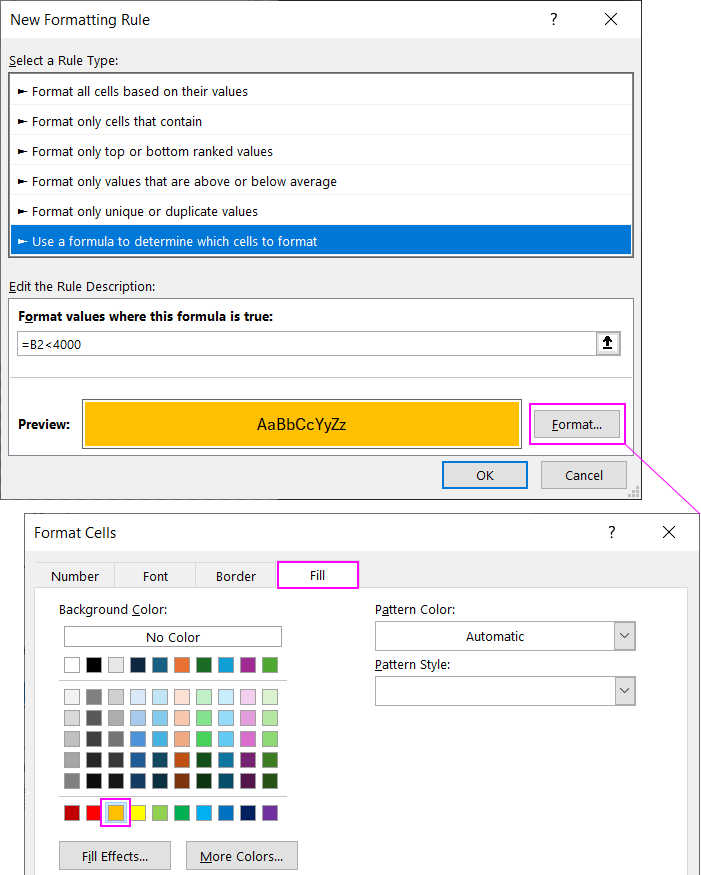Image resolution: width=701 pixels, height=875 pixels.
Task: Open the Pattern Color dropdown
Action: tap(505, 636)
